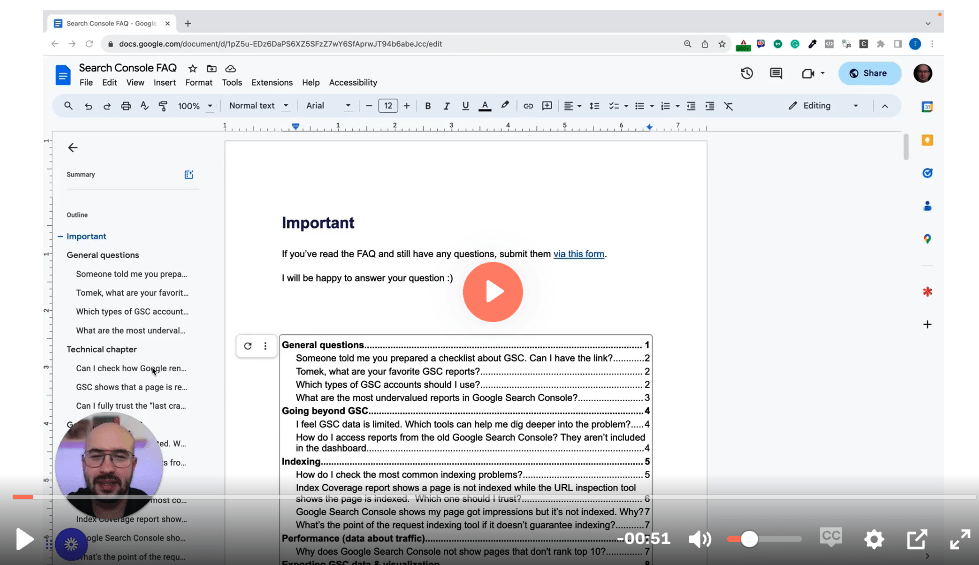Undo the last action

click(88, 106)
